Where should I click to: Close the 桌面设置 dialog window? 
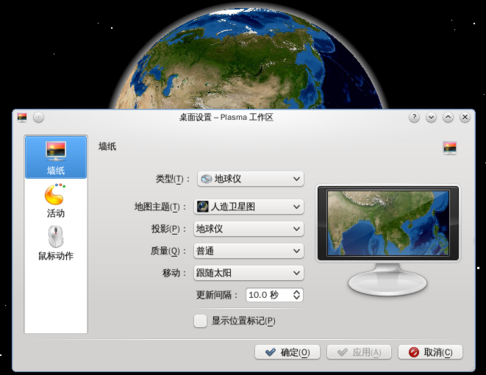click(x=465, y=117)
